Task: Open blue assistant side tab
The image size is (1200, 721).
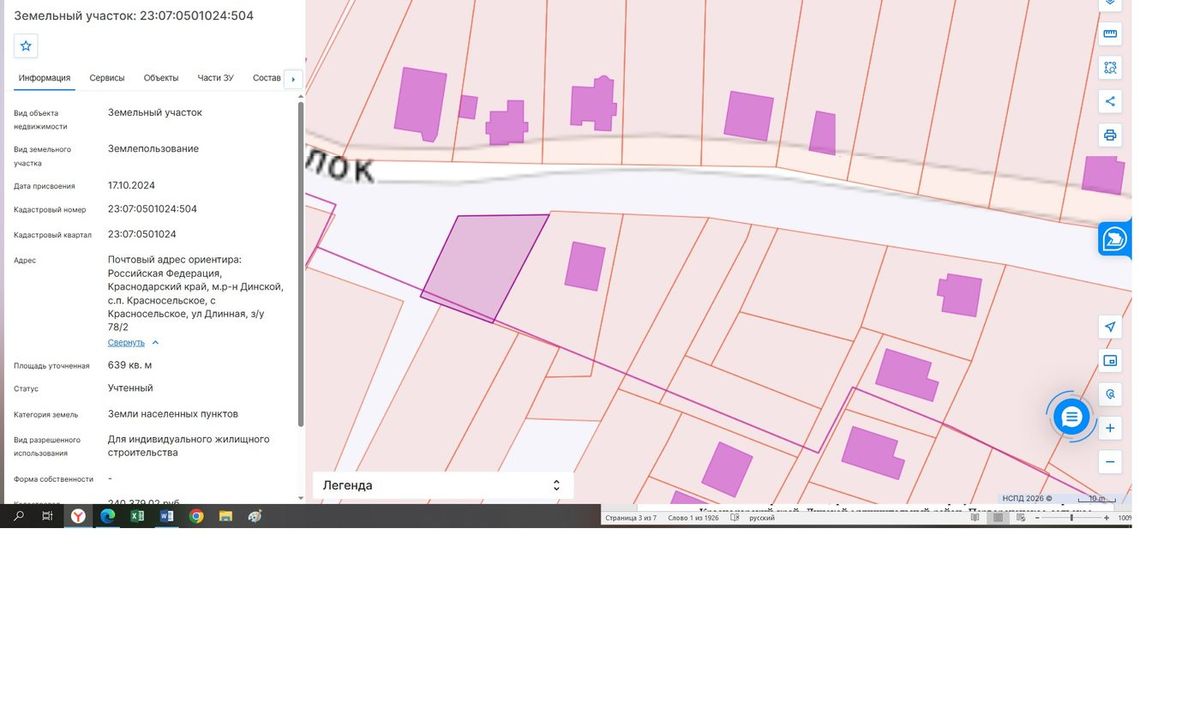Action: click(1114, 239)
